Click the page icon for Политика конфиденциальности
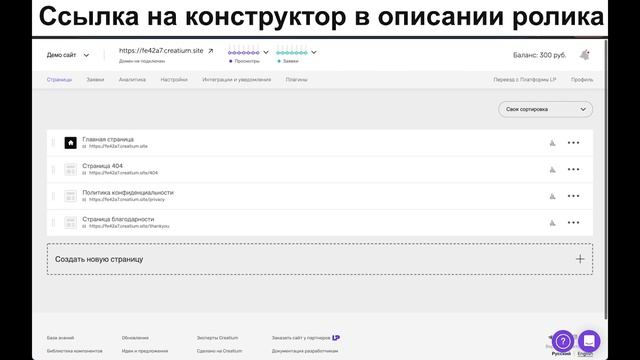The image size is (640, 360). [70, 196]
